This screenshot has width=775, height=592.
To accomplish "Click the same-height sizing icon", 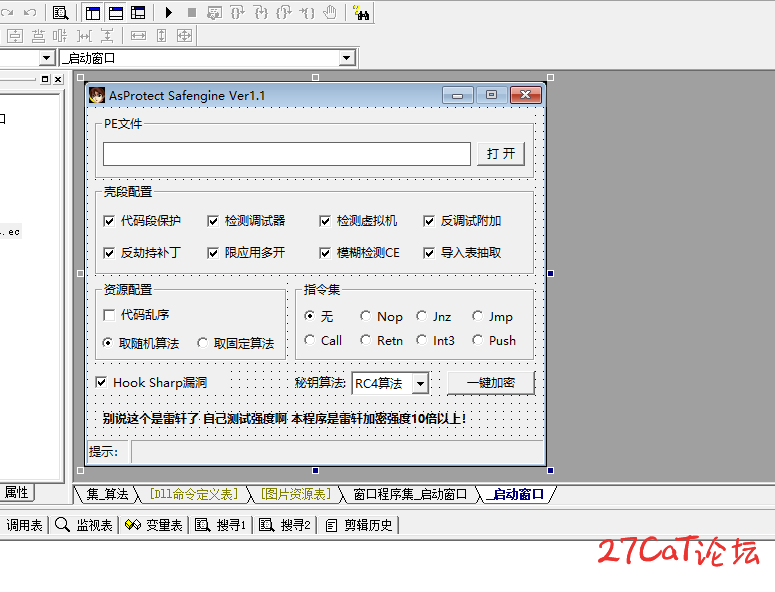I will click(162, 36).
